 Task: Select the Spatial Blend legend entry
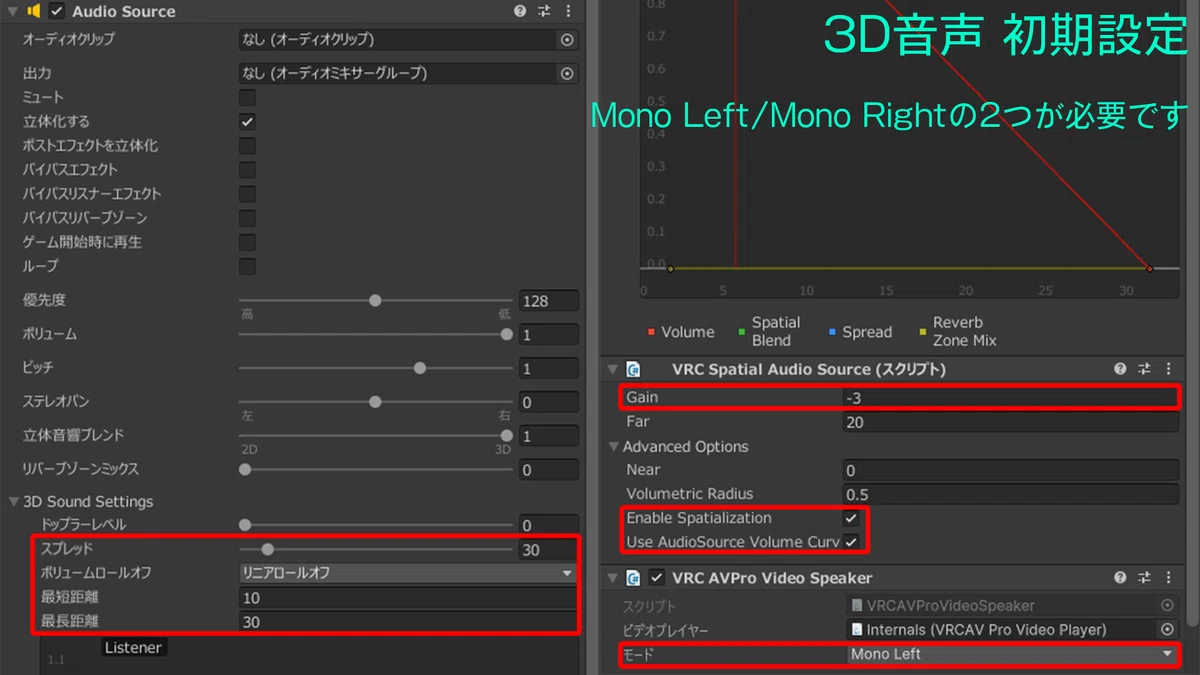[x=769, y=331]
